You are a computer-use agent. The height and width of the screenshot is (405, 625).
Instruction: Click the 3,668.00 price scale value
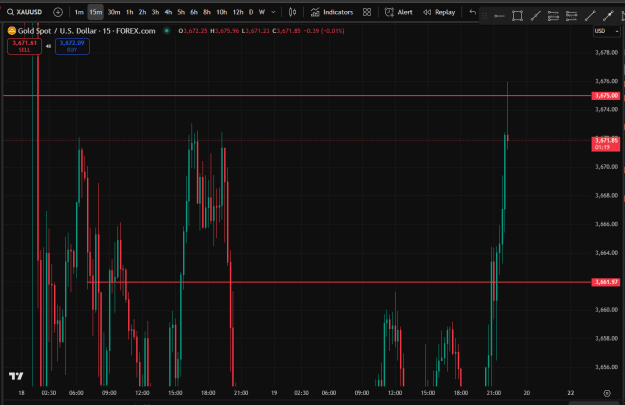[606, 195]
